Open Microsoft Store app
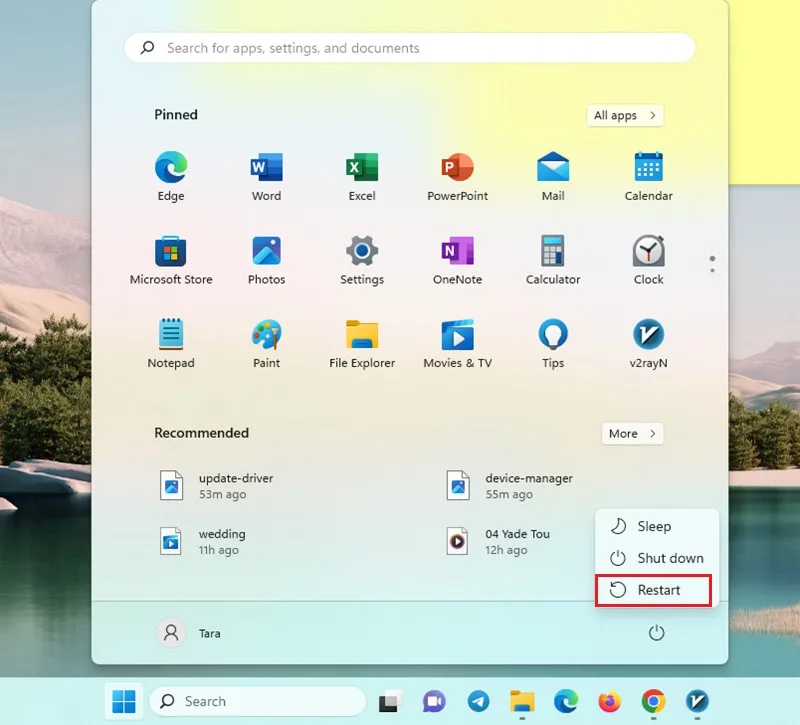800x725 pixels. 171,260
